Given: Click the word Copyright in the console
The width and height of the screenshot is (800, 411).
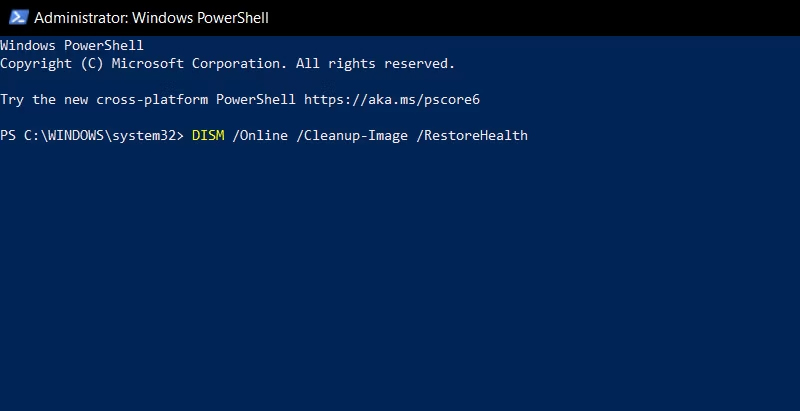Looking at the screenshot, I should point(36,64).
